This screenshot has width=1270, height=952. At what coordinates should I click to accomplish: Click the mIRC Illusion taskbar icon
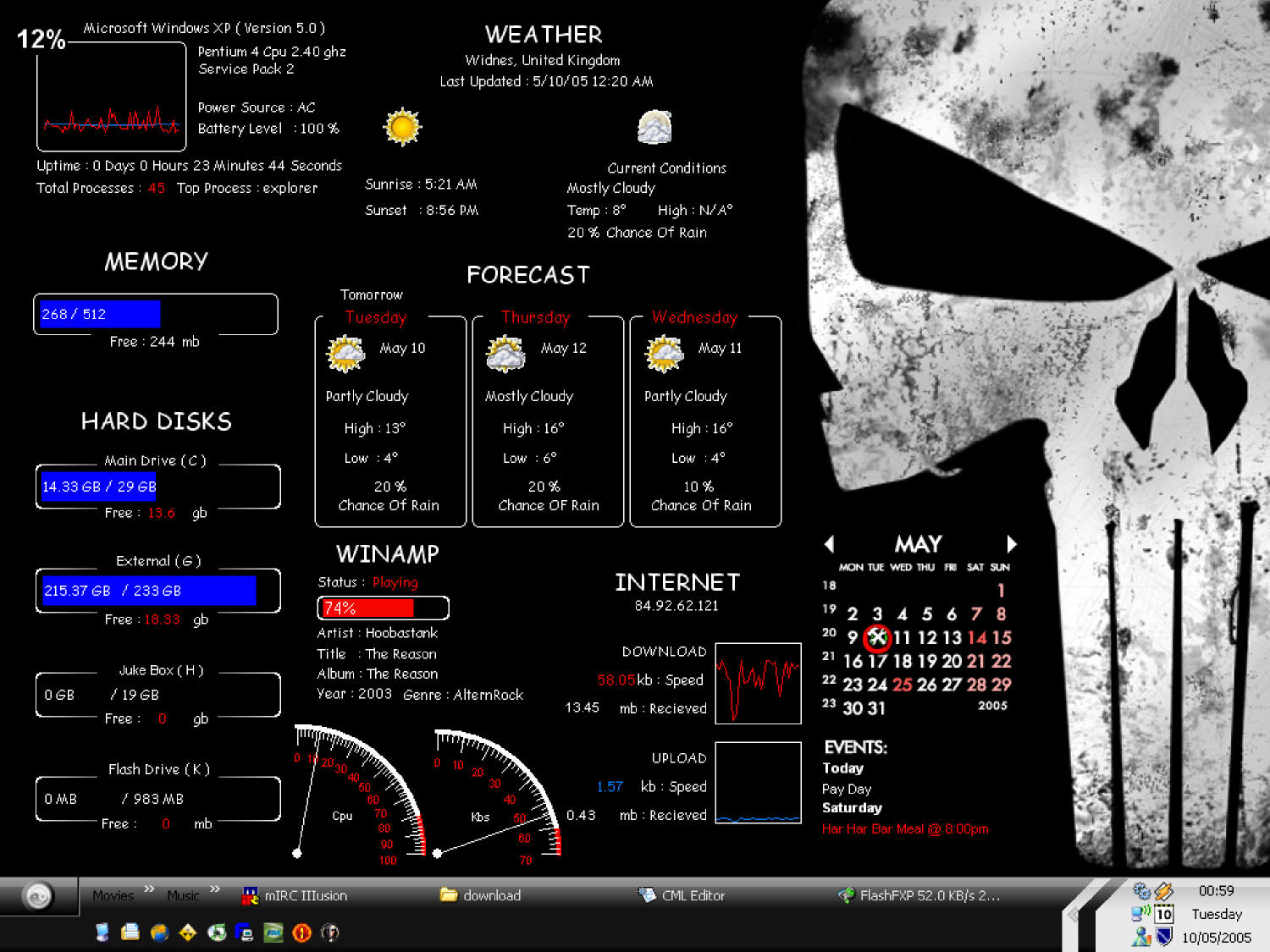251,895
